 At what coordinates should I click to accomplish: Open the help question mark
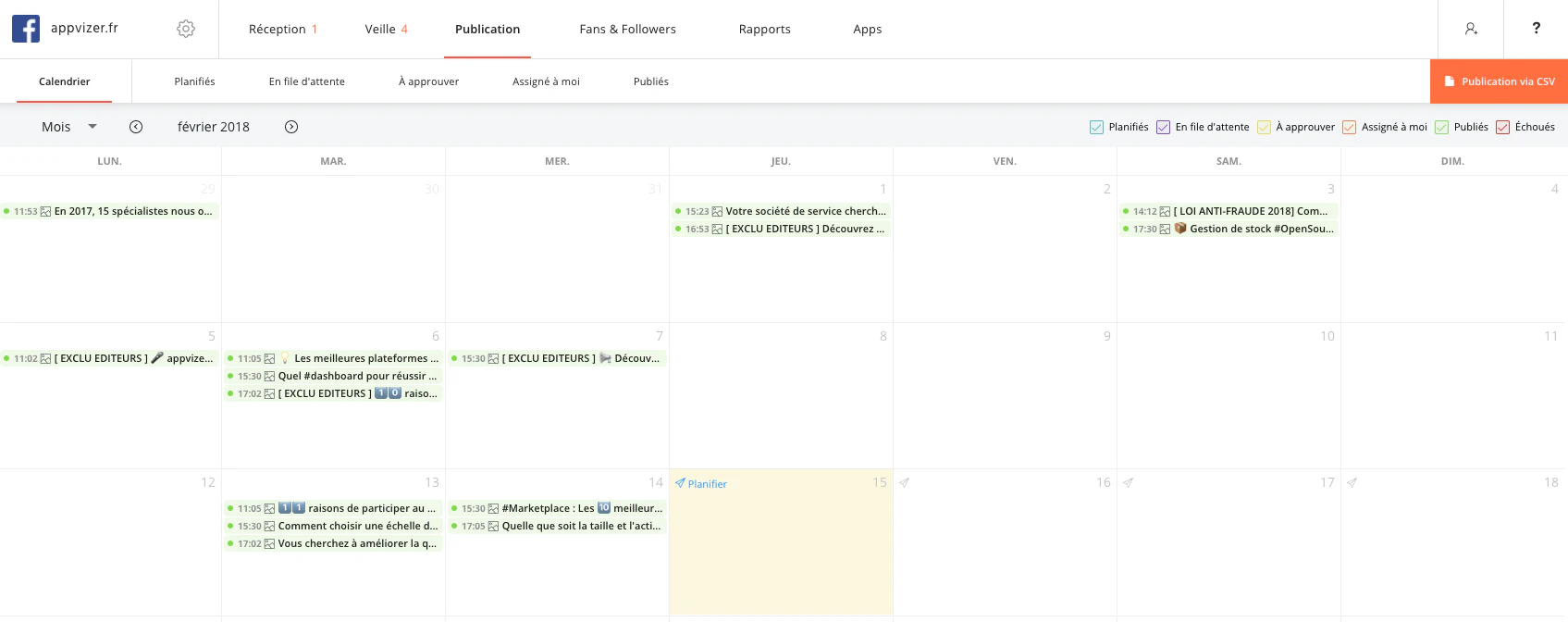(1537, 28)
